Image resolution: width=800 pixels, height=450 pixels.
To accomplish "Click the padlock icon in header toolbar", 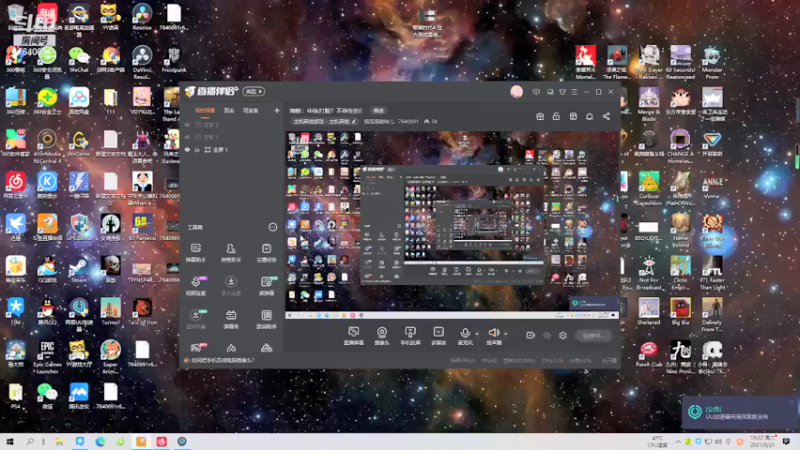I will click(x=556, y=116).
